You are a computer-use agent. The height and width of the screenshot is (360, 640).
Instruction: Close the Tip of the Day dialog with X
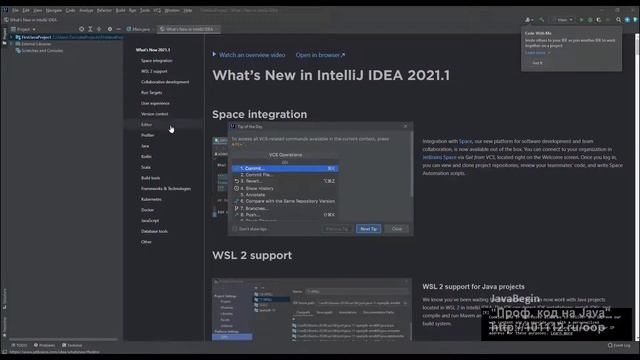coord(405,126)
